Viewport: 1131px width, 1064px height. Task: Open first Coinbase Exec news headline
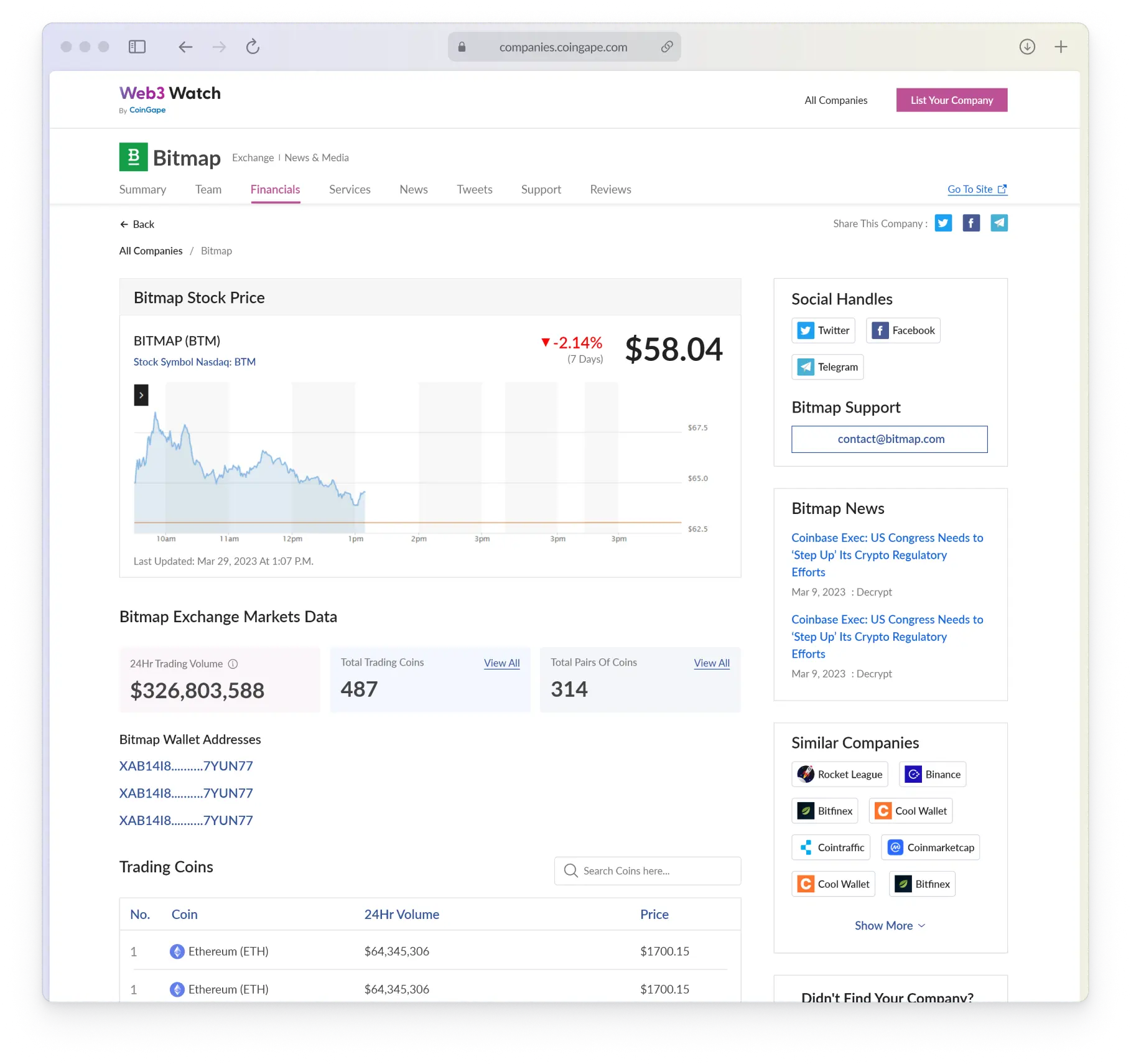(x=887, y=555)
